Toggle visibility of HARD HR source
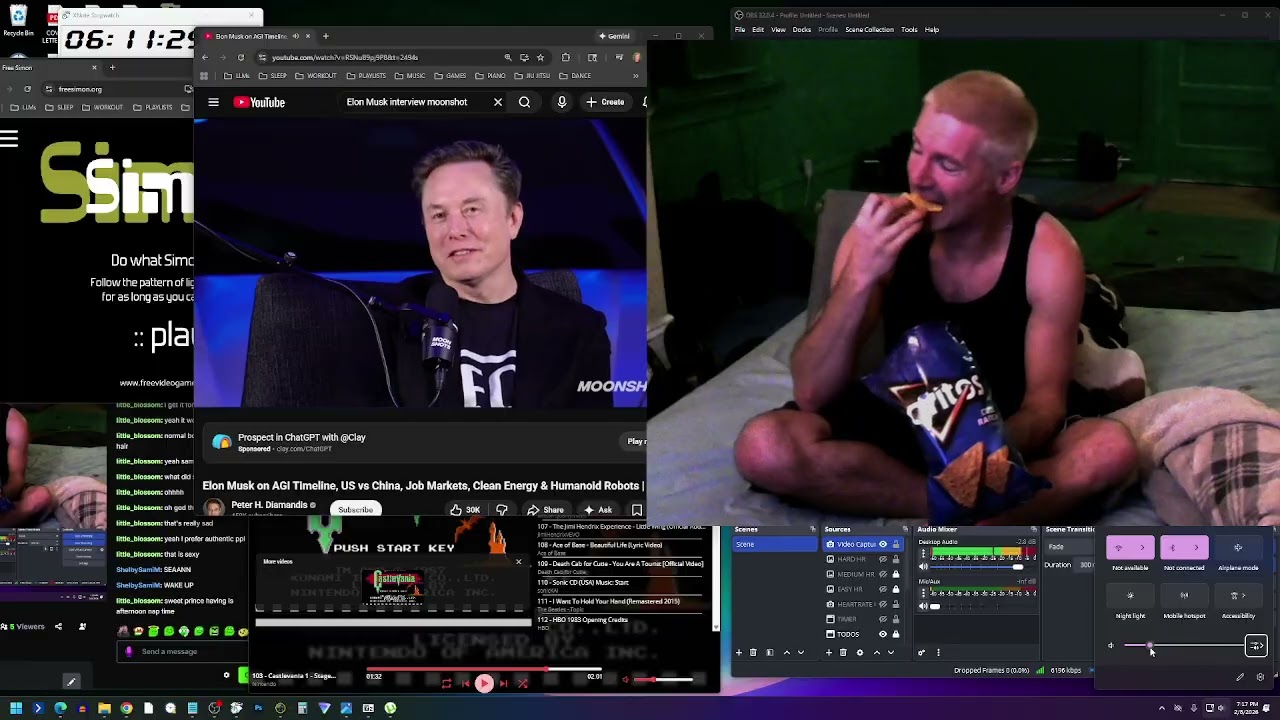The image size is (1280, 720). point(882,559)
